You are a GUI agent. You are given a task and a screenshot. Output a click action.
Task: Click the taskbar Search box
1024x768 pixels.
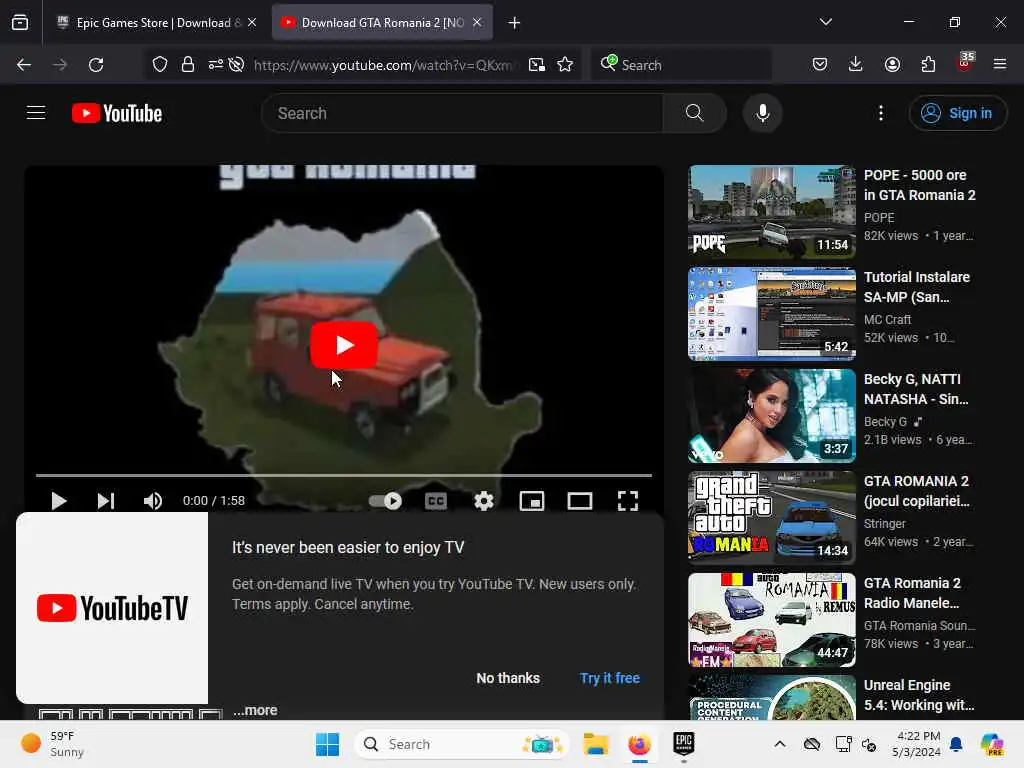pos(461,744)
